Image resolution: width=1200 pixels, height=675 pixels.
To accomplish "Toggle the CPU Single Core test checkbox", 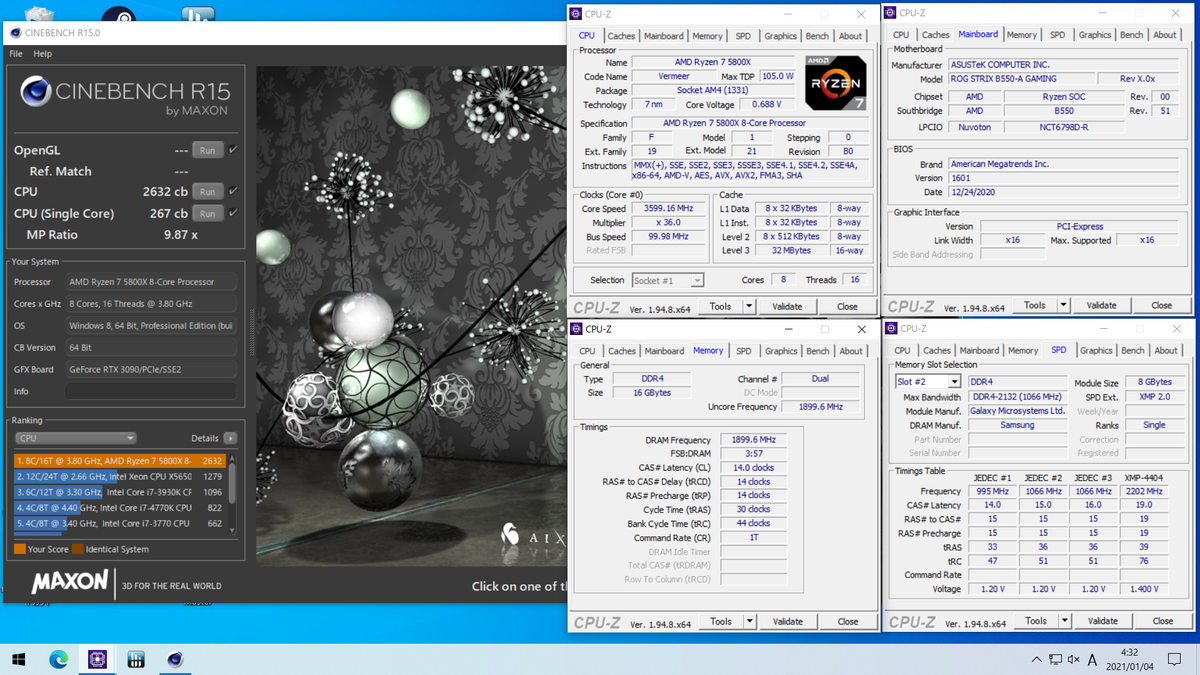I will (233, 213).
